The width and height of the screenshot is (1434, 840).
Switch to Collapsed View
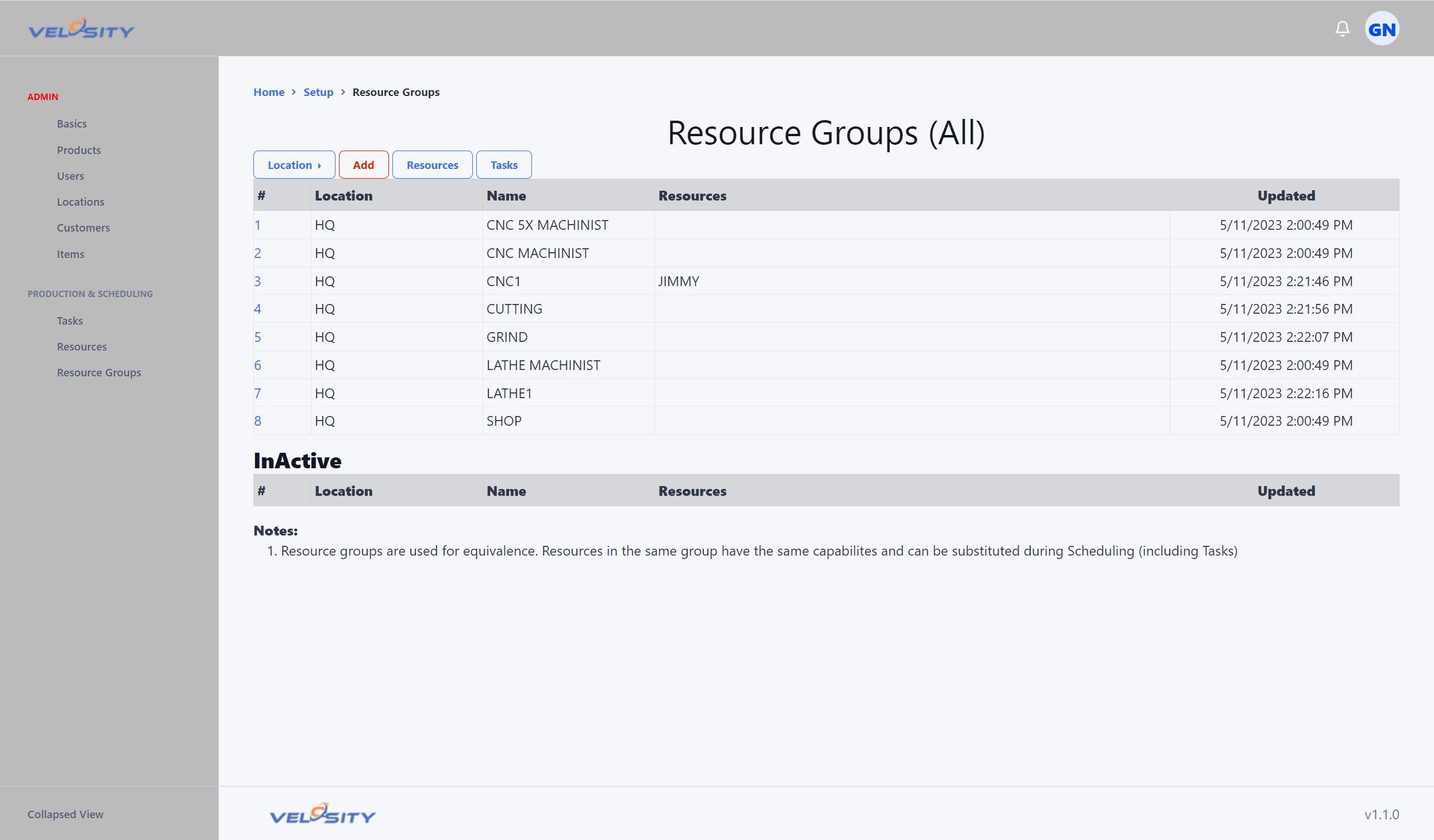point(65,814)
